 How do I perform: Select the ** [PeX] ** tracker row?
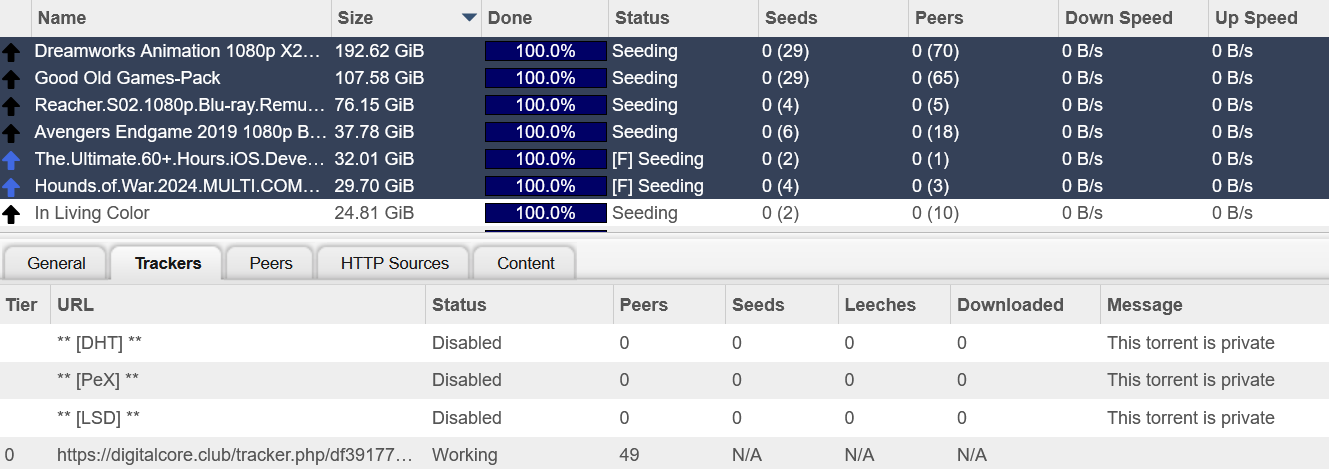pyautogui.click(x=98, y=380)
